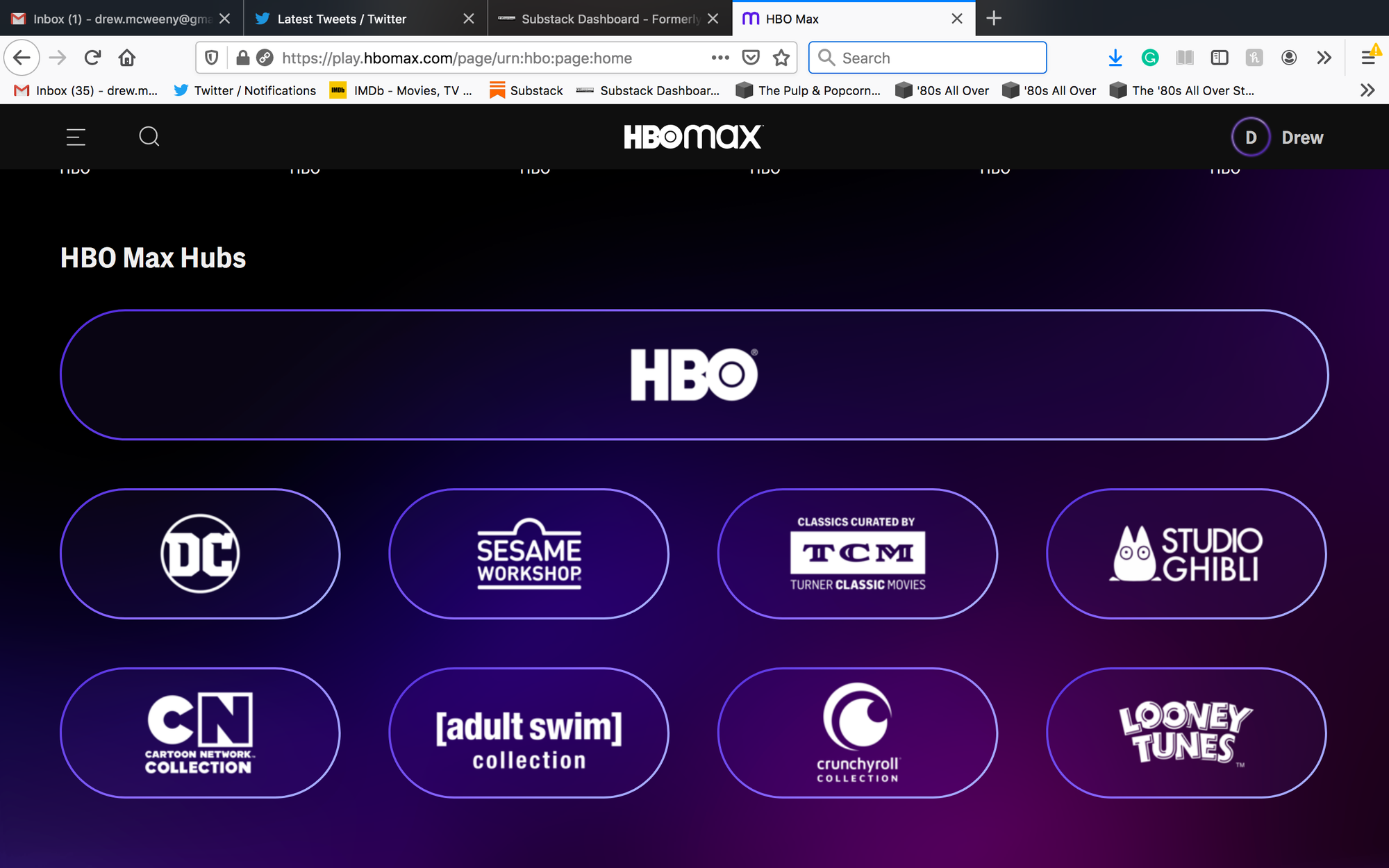
Task: Open the page actions three-dots menu
Action: (x=720, y=58)
